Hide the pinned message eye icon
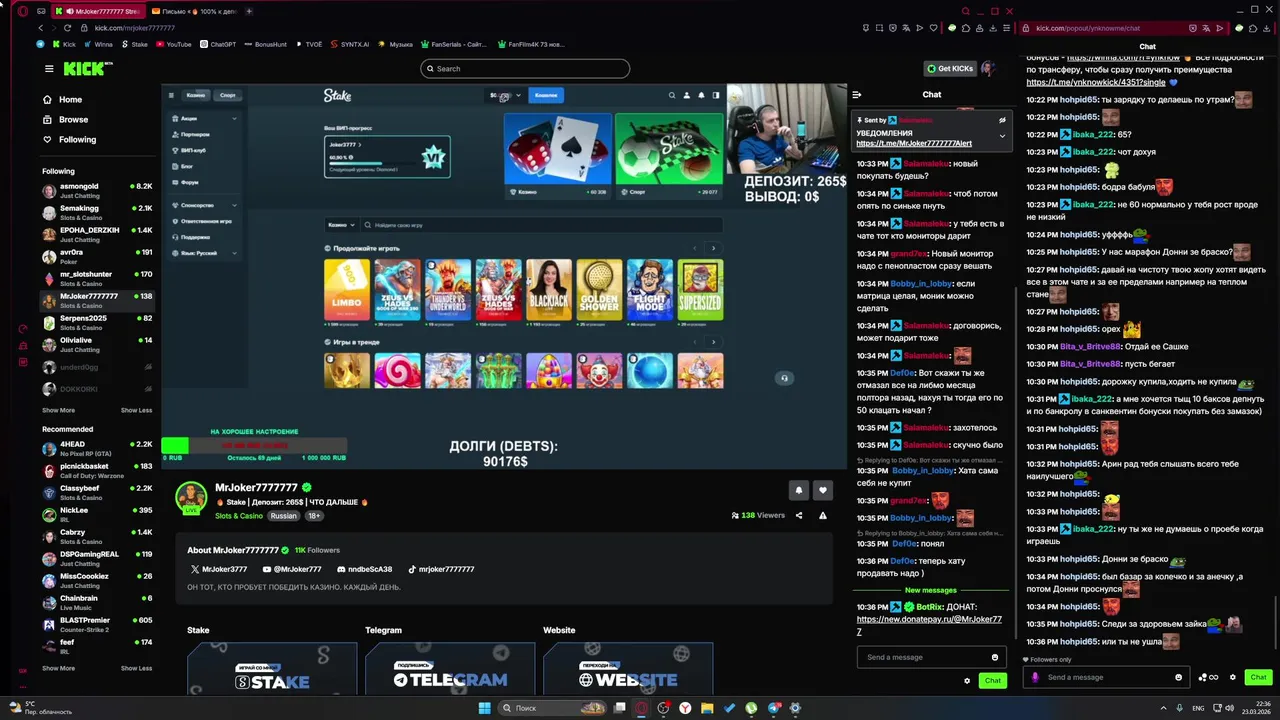1280x720 pixels. pyautogui.click(x=1002, y=120)
